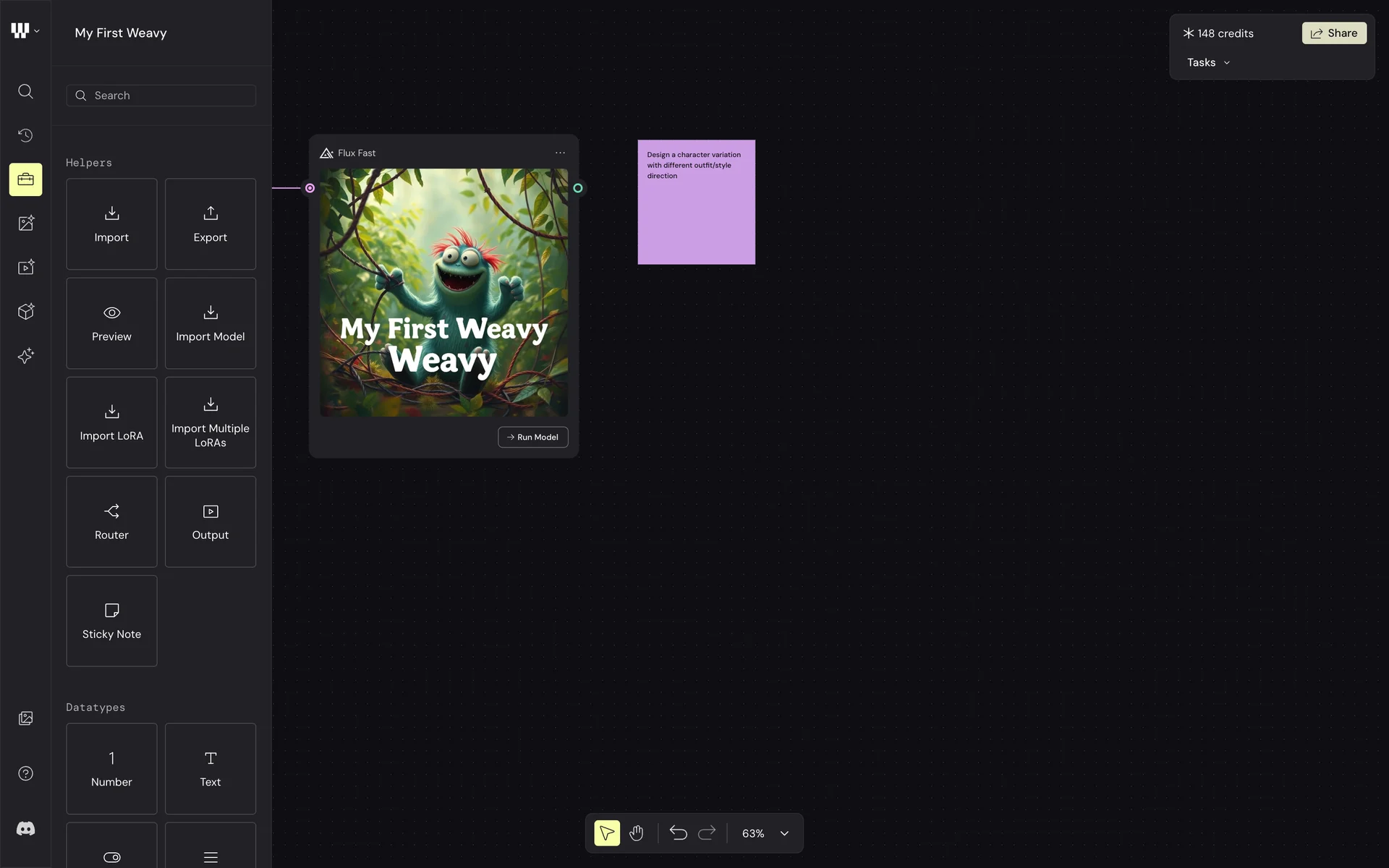The image size is (1389, 868).
Task: Expand the Tasks dropdown
Action: pyautogui.click(x=1208, y=63)
